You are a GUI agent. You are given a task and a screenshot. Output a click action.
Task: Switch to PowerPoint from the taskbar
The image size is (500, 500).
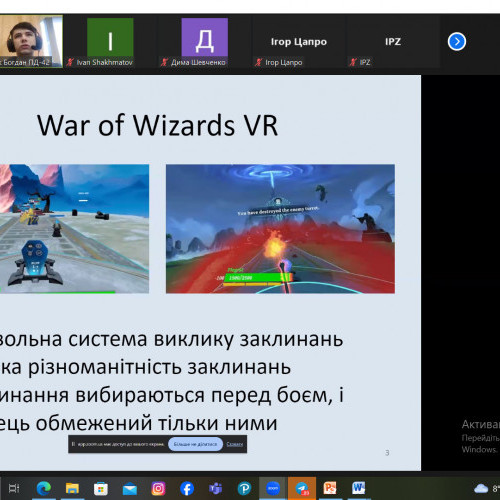pos(330,489)
